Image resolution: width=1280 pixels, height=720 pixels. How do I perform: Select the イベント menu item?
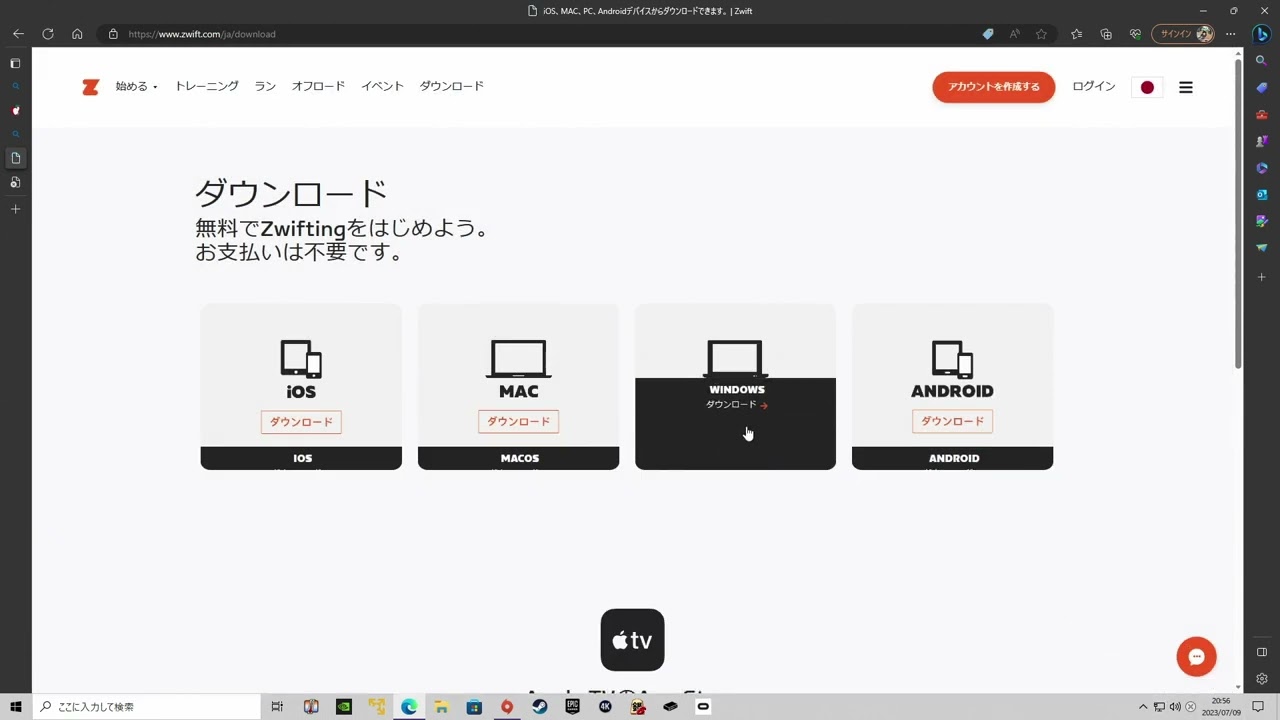(382, 86)
